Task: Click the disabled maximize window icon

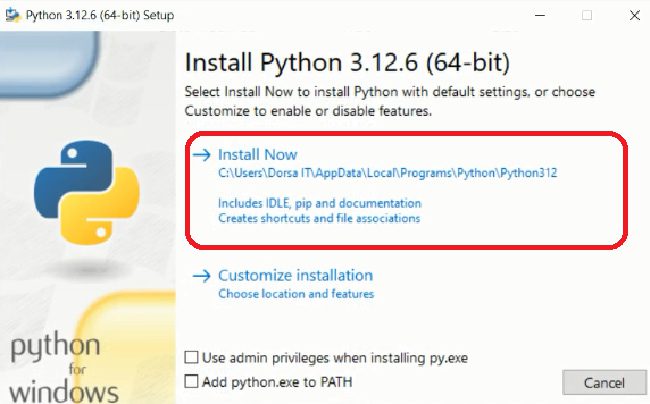Action: click(587, 15)
